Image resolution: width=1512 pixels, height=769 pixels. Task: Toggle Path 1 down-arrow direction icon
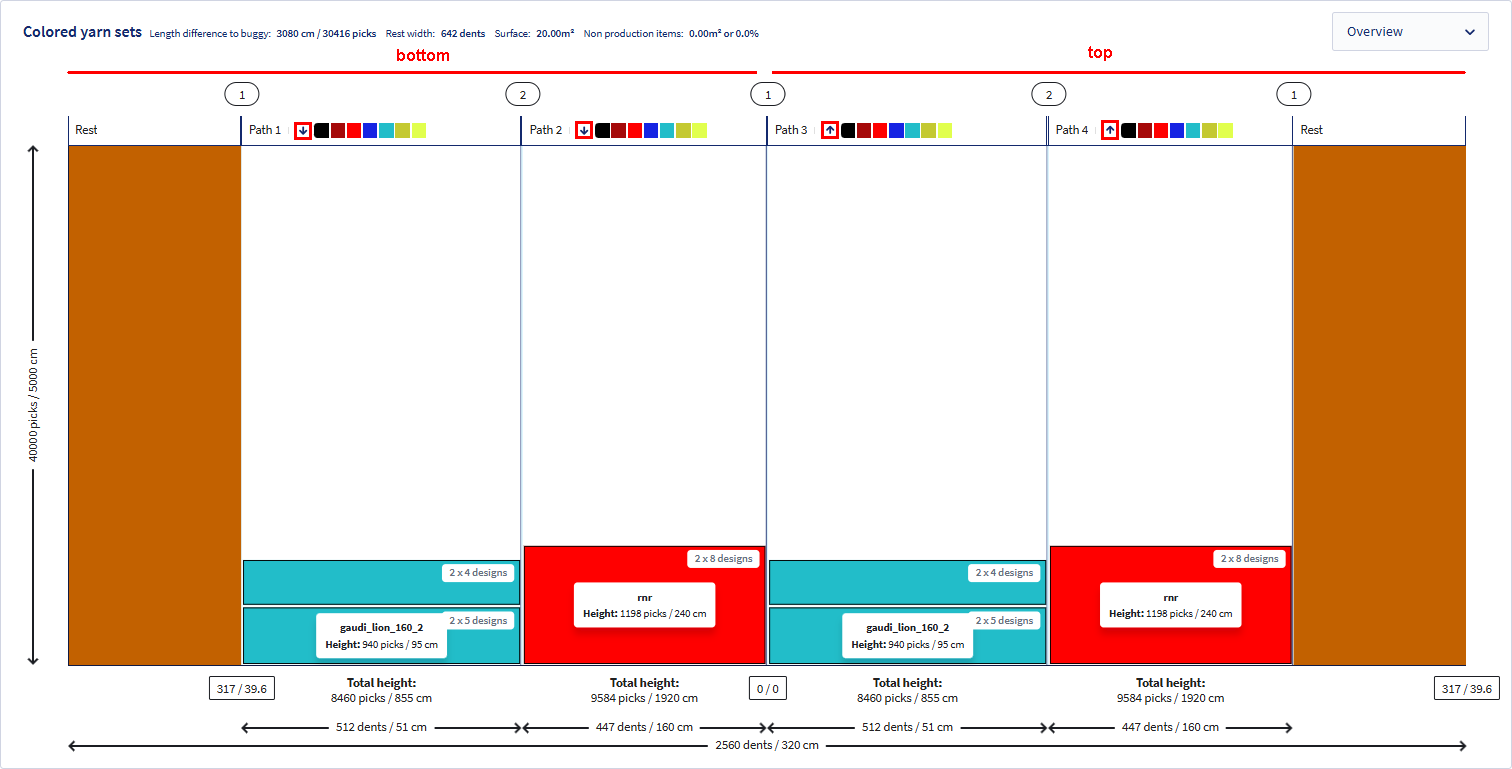coord(303,130)
